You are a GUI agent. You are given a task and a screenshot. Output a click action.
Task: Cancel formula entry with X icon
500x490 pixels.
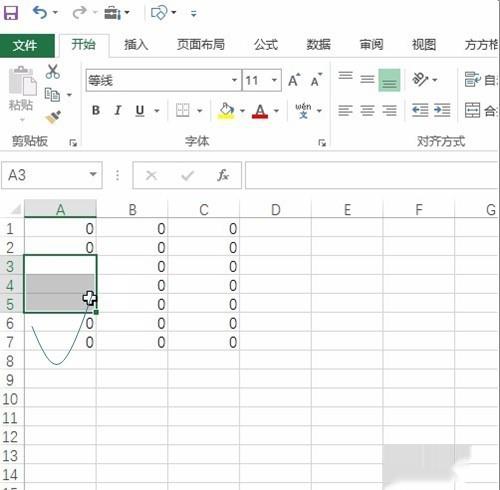tap(151, 175)
